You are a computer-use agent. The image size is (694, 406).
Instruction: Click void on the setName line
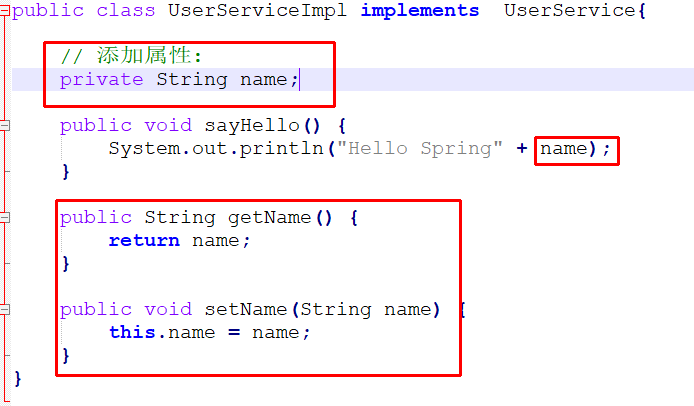coord(168,309)
